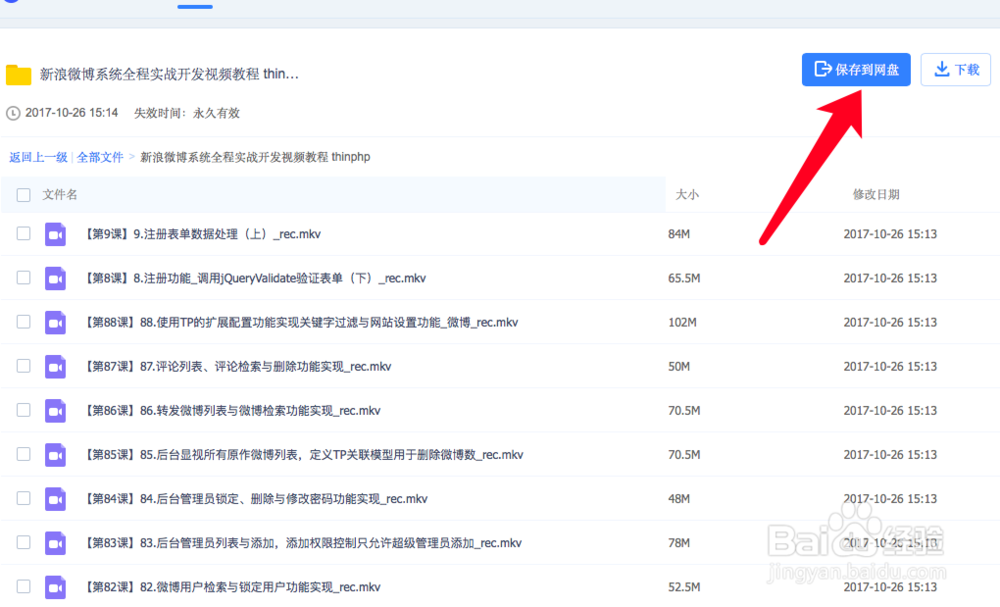Click the share date 2017-10-26 15:14
Image resolution: width=1000 pixels, height=607 pixels.
pyautogui.click(x=71, y=113)
